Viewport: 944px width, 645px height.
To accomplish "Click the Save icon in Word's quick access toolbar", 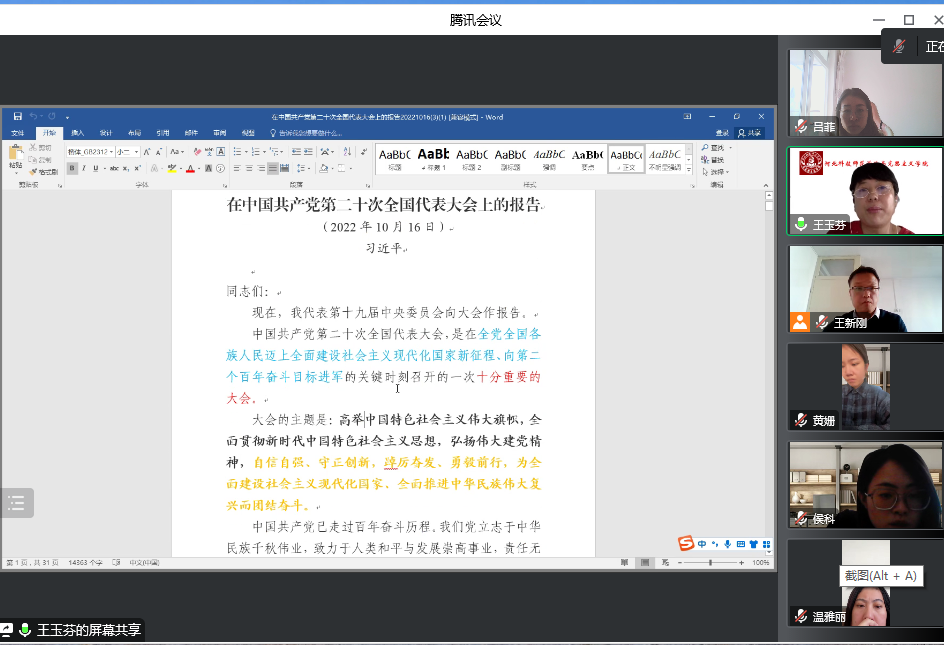I will point(18,117).
